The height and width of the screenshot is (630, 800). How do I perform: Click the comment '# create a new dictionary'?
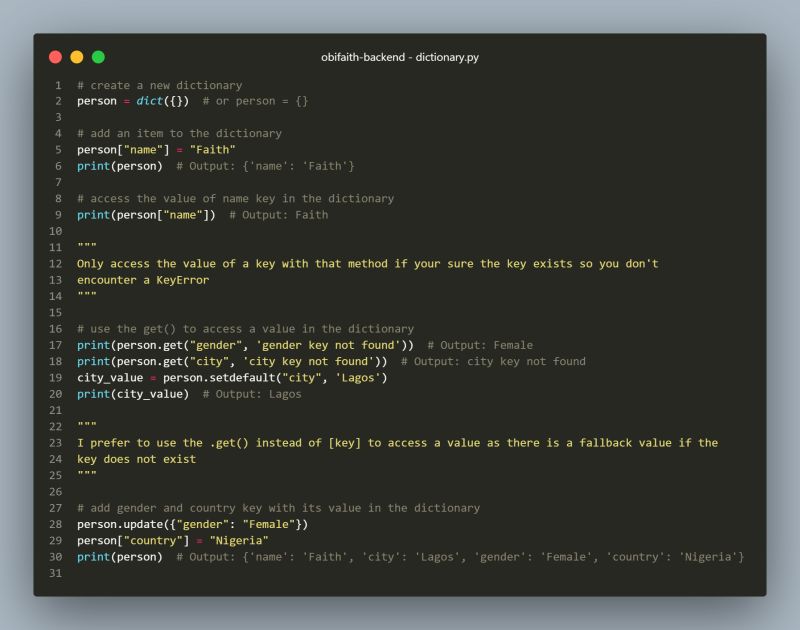click(x=160, y=85)
